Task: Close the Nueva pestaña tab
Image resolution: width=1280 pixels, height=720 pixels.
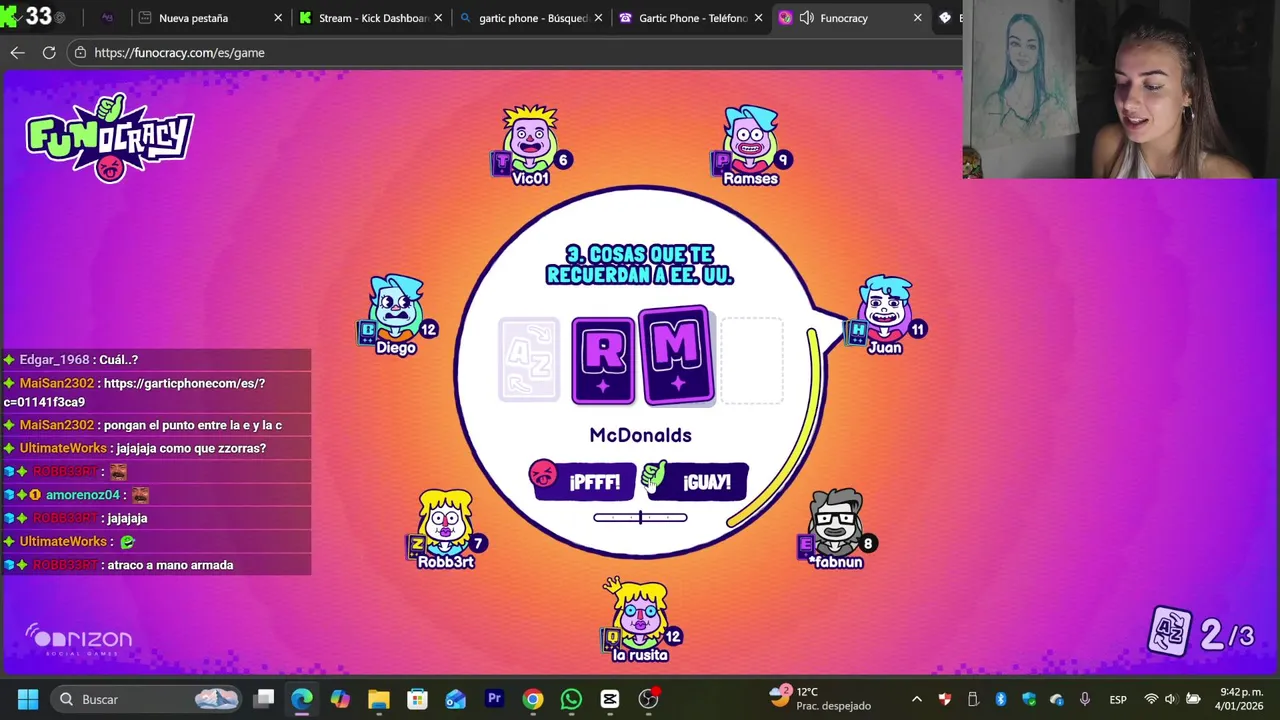Action: (278, 18)
